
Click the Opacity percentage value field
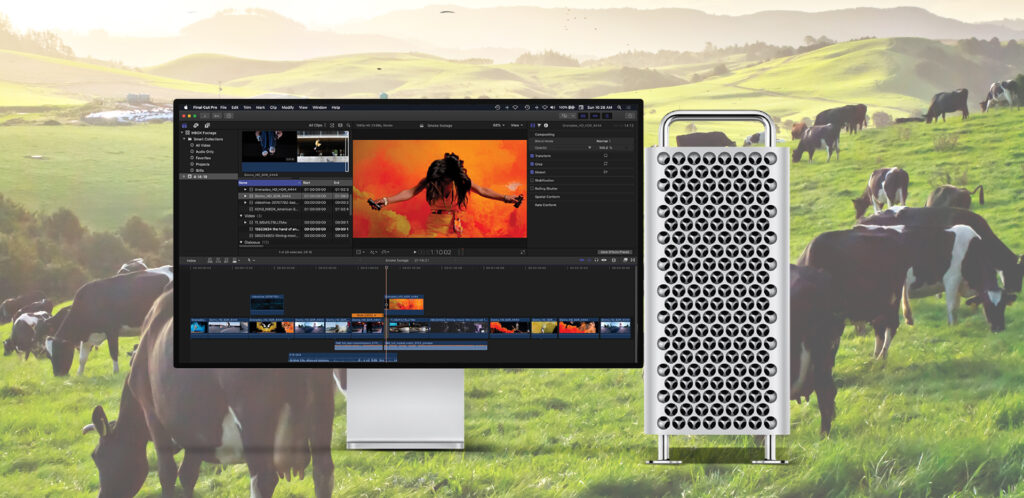[x=605, y=148]
